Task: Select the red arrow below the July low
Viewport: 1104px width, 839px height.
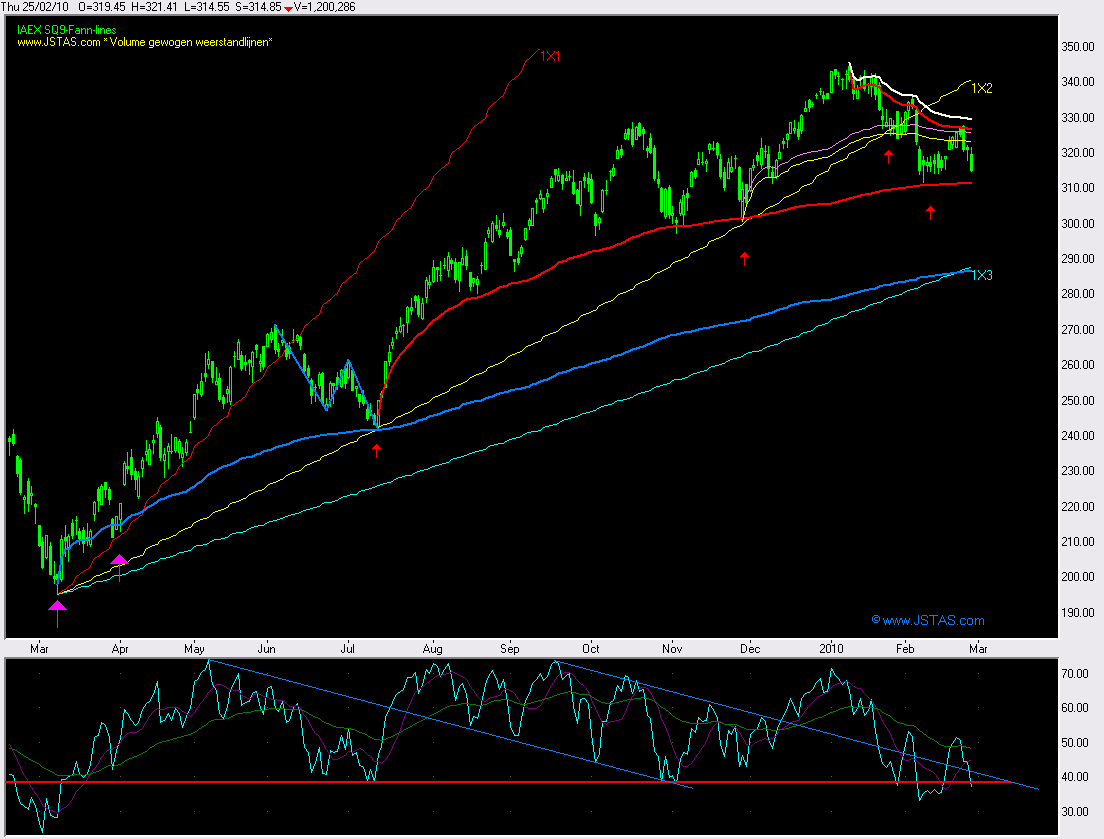Action: 376,451
